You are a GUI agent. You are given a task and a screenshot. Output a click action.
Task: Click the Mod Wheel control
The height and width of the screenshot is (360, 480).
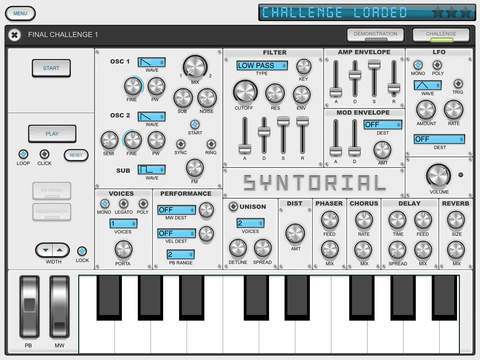click(x=60, y=307)
